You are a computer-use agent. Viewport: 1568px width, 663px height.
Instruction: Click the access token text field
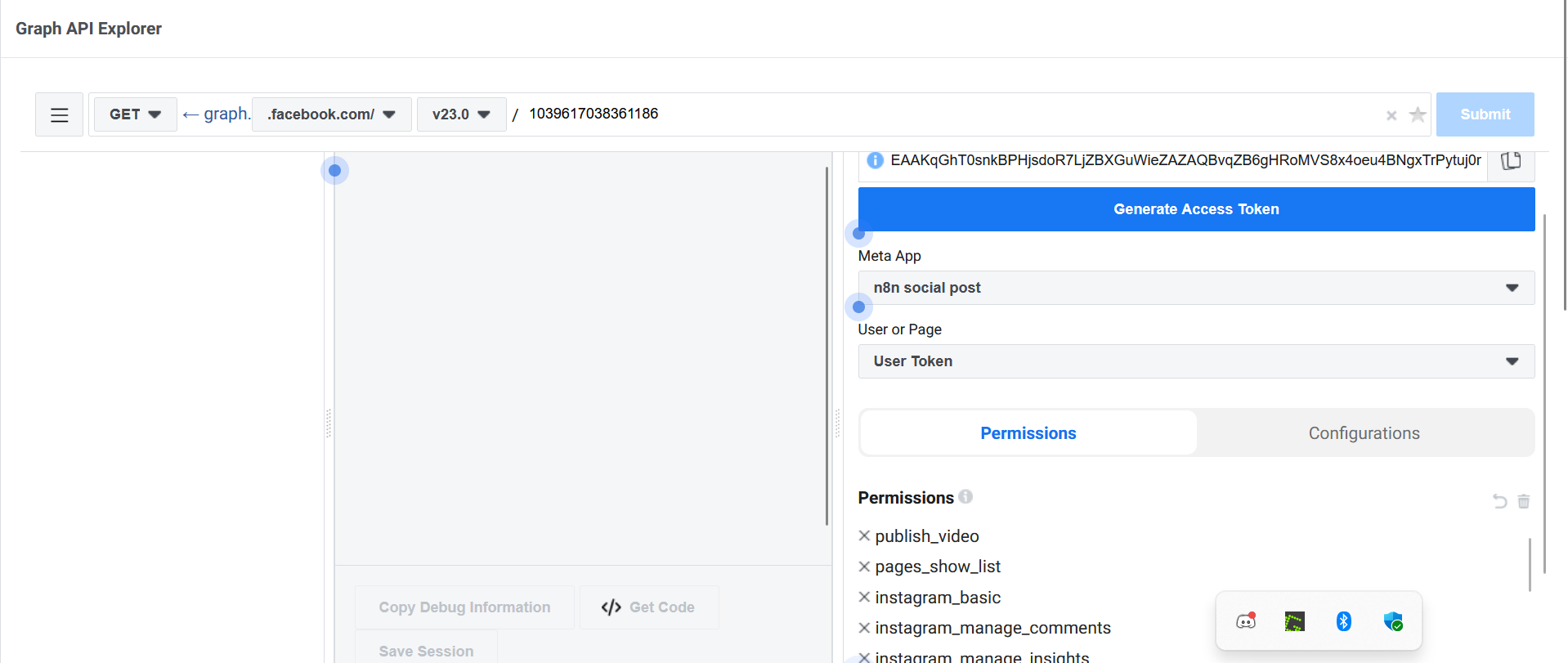coord(1185,160)
